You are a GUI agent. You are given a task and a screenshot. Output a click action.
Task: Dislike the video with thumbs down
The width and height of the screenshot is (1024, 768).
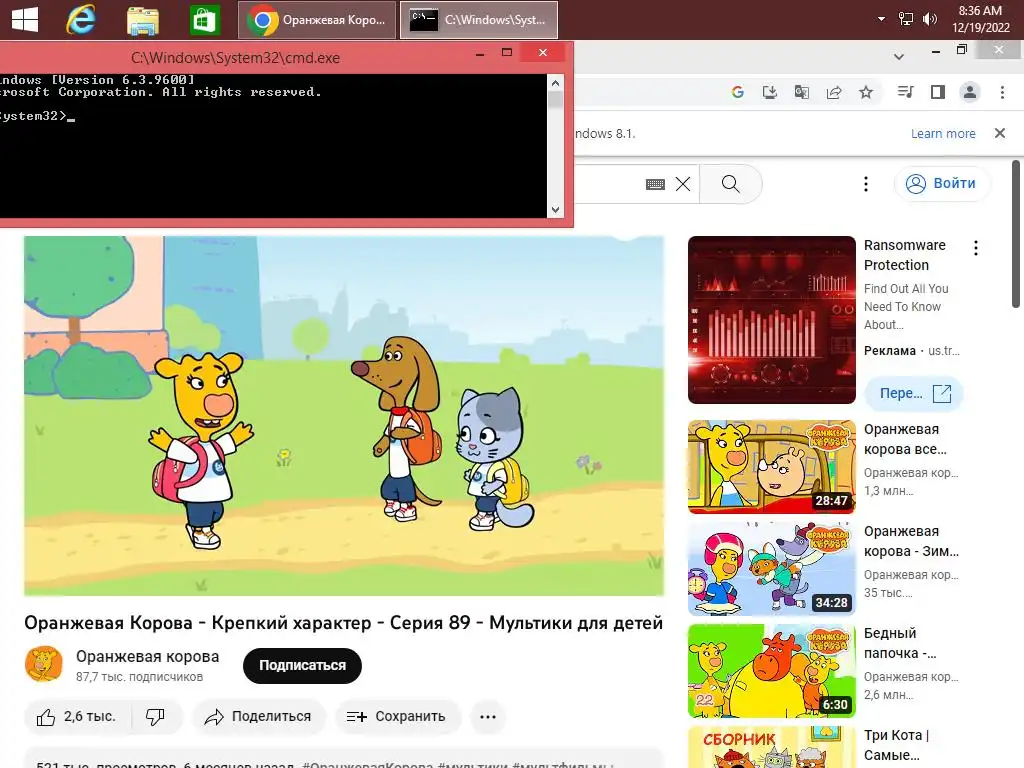click(155, 717)
